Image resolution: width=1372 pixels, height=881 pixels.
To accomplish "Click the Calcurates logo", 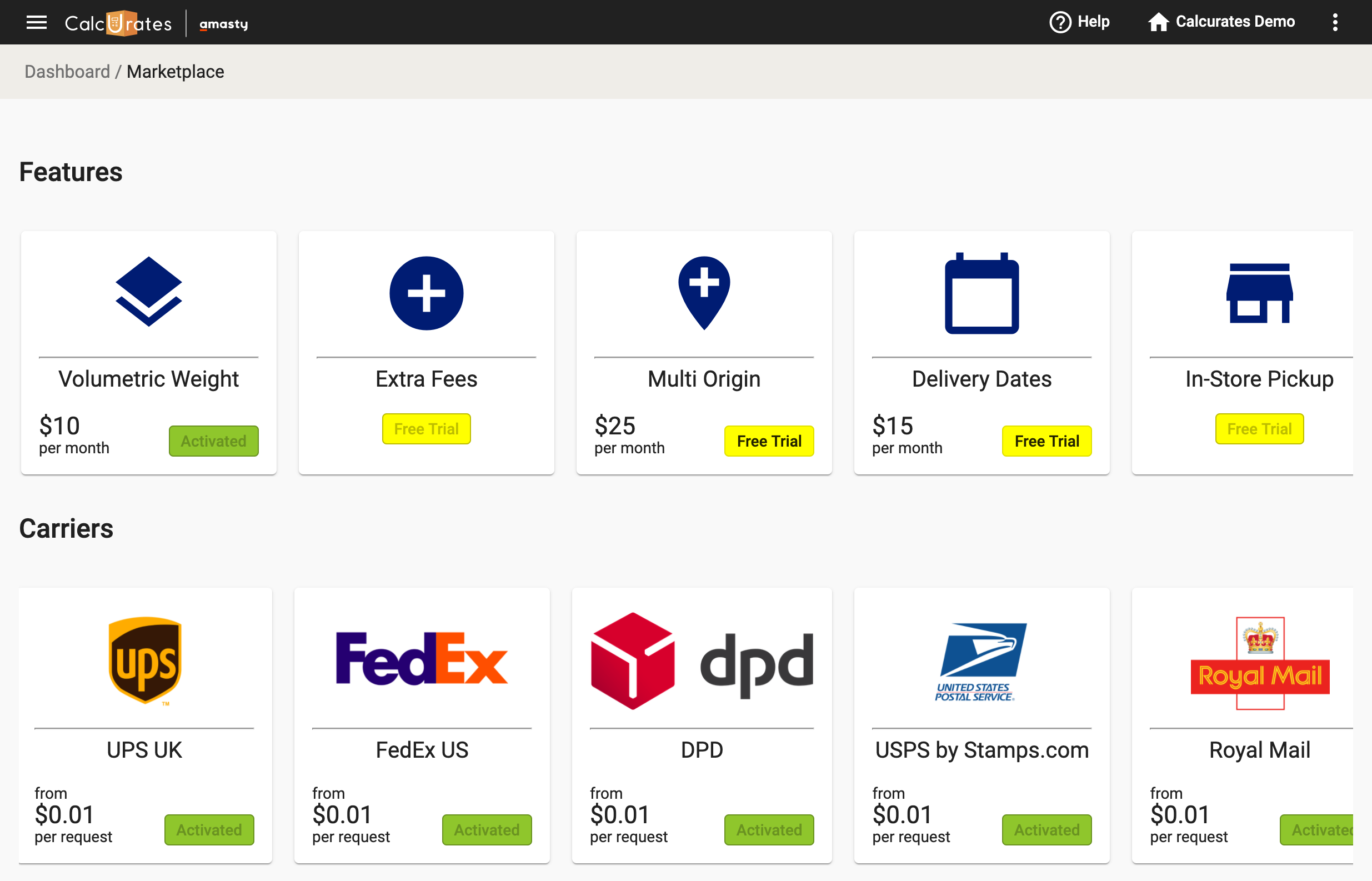I will pos(118,23).
